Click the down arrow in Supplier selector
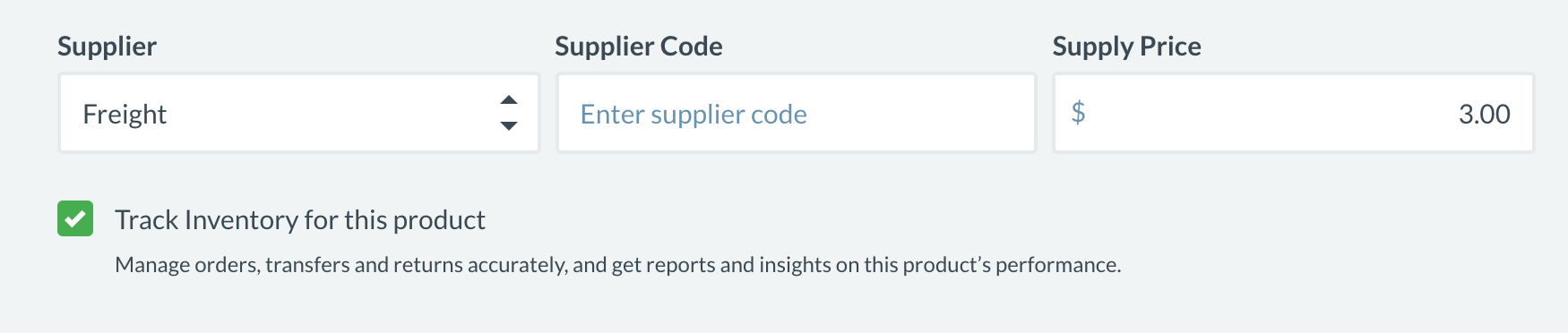 click(509, 126)
